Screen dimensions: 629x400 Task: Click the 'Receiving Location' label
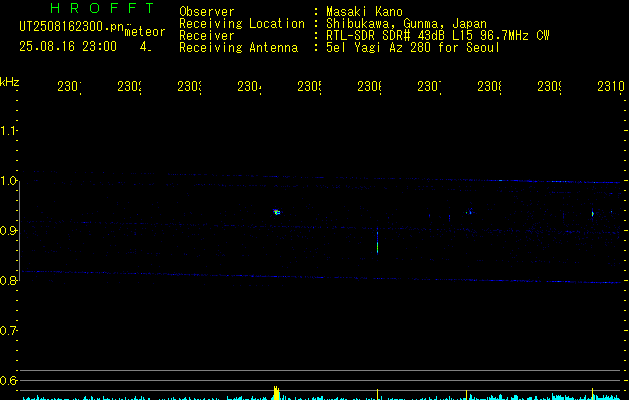pyautogui.click(x=242, y=23)
